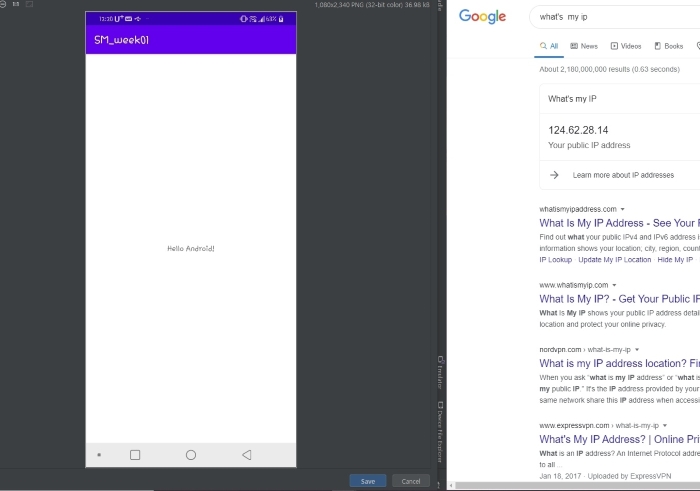700x491 pixels.
Task: Click the Google logo
Action: (482, 17)
